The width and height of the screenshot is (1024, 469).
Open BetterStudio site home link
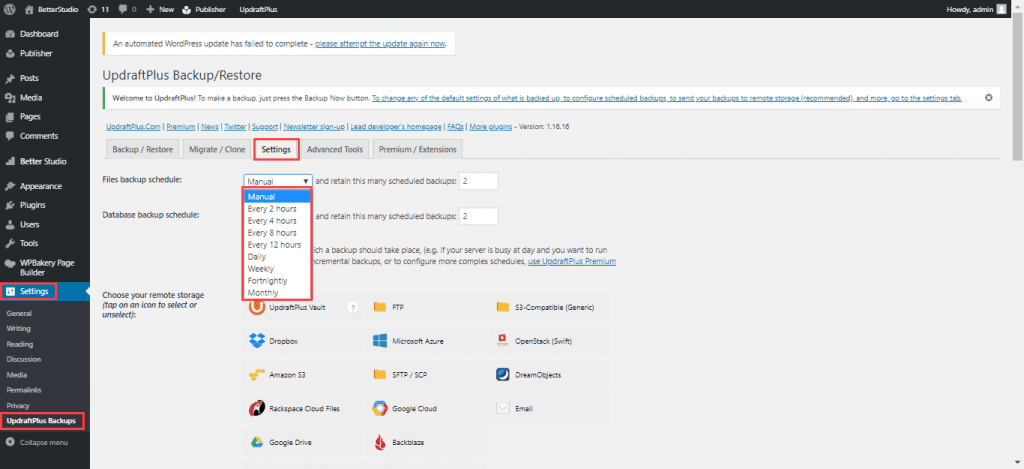(x=50, y=10)
